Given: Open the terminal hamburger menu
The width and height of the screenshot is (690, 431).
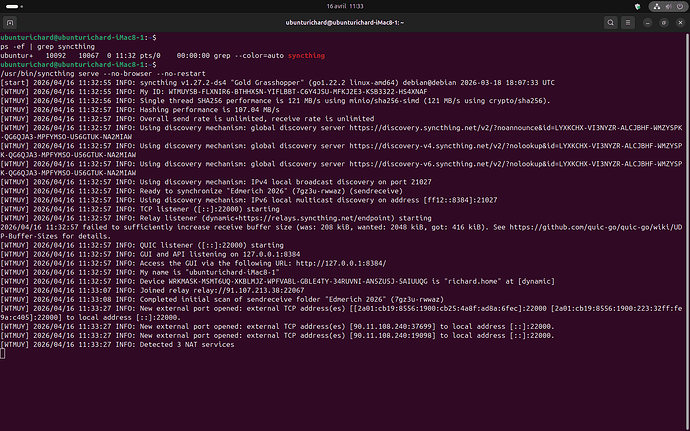Looking at the screenshot, I should pos(628,22).
